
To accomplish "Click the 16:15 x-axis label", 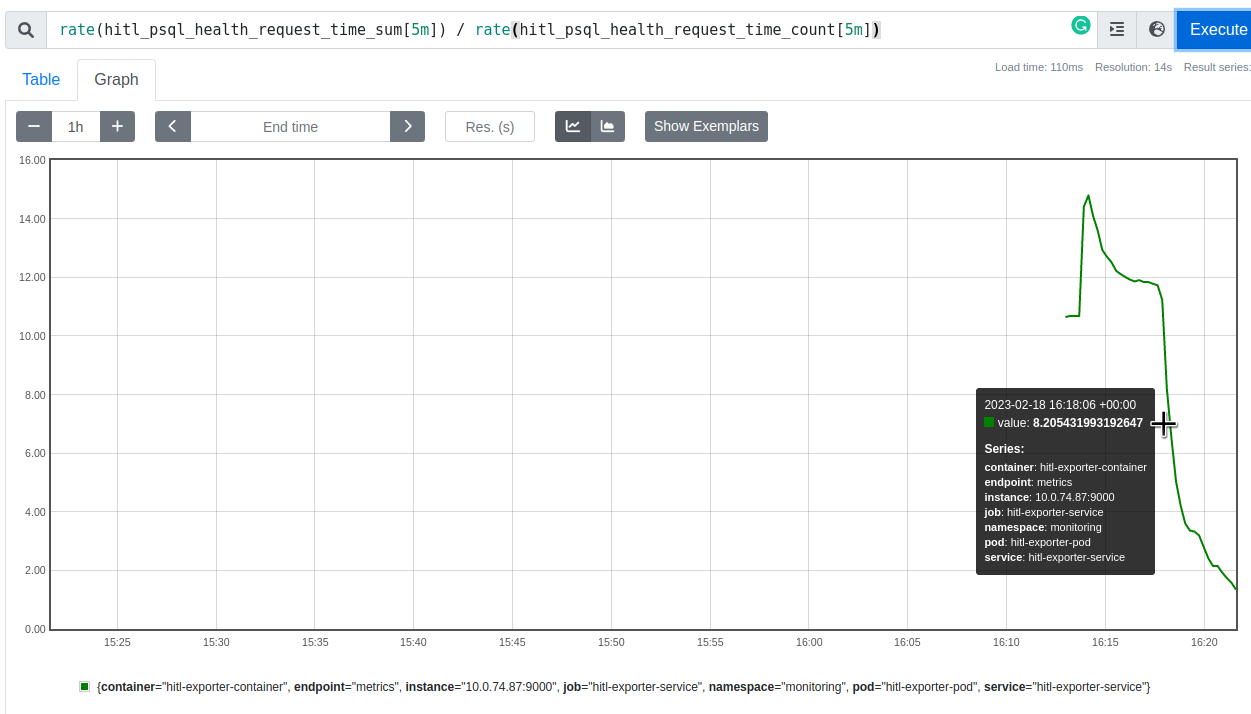I will (1105, 642).
